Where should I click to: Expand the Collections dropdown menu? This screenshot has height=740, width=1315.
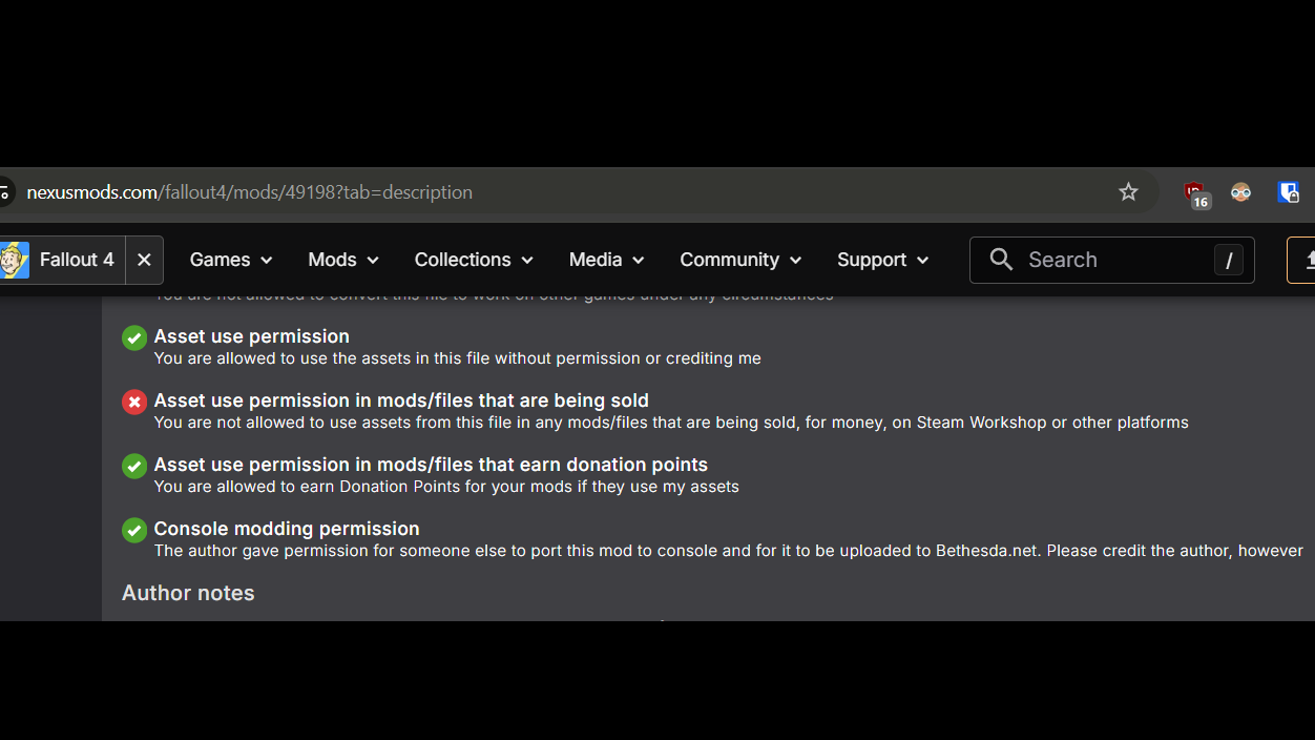pyautogui.click(x=473, y=260)
